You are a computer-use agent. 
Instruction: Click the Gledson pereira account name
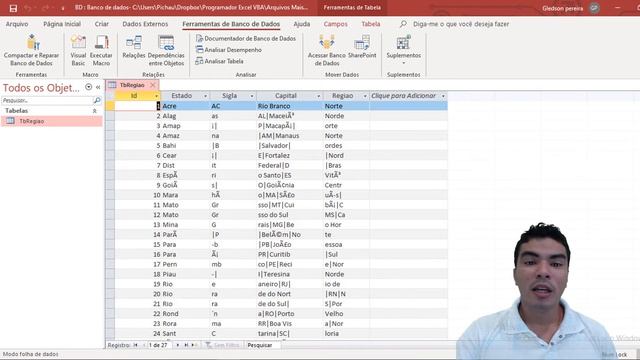562,8
